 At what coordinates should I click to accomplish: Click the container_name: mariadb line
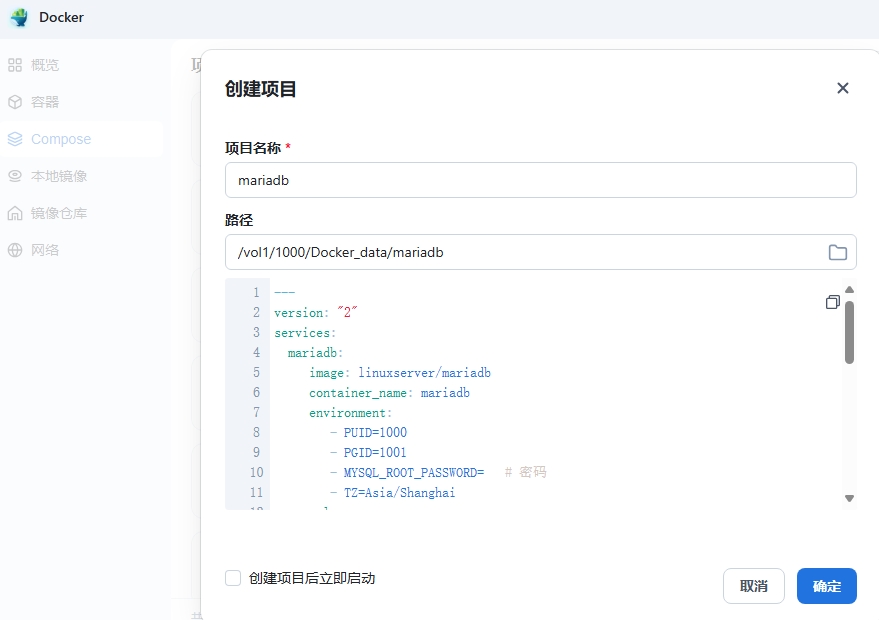point(389,393)
